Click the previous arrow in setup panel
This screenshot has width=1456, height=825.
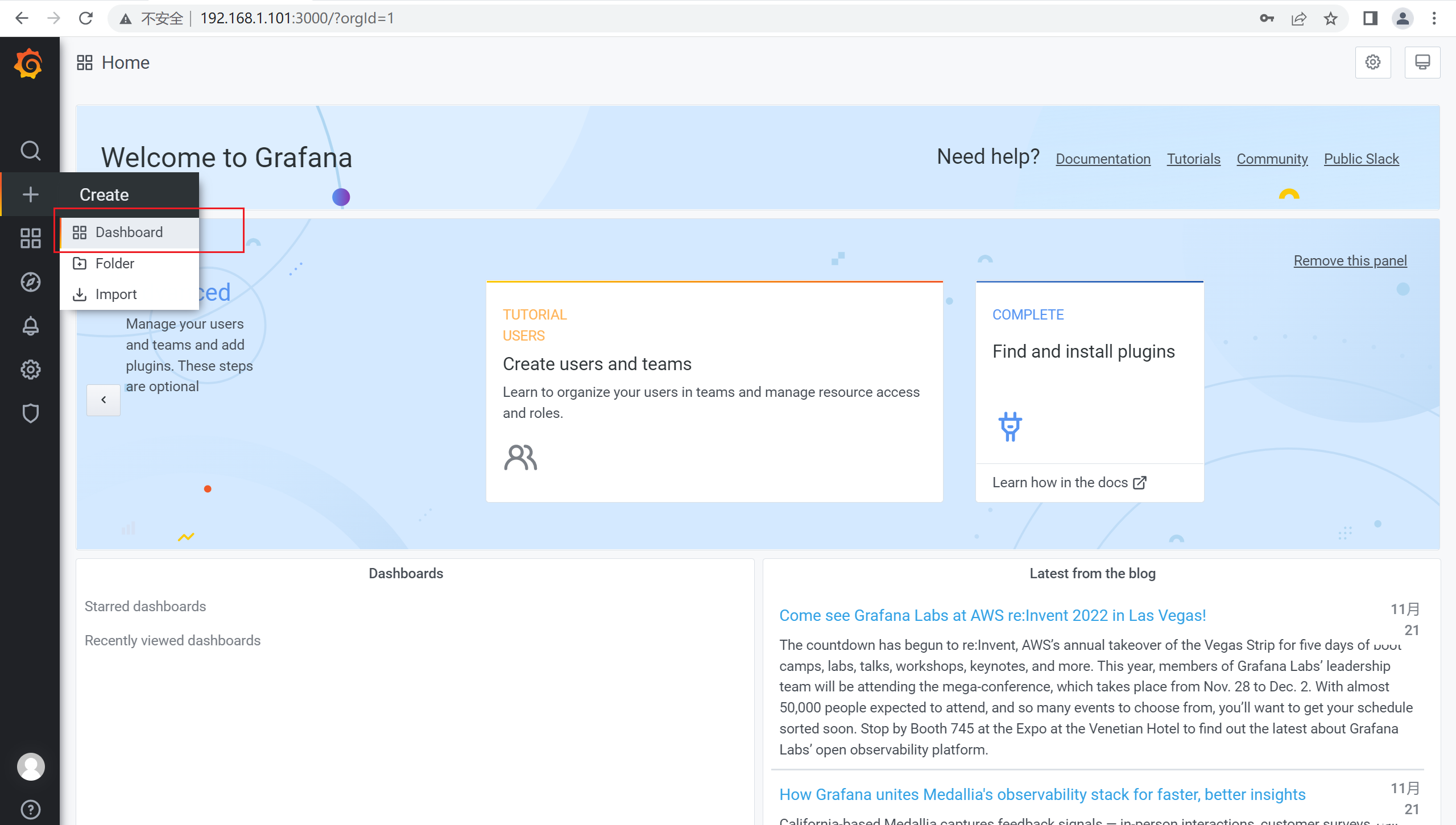tap(104, 400)
